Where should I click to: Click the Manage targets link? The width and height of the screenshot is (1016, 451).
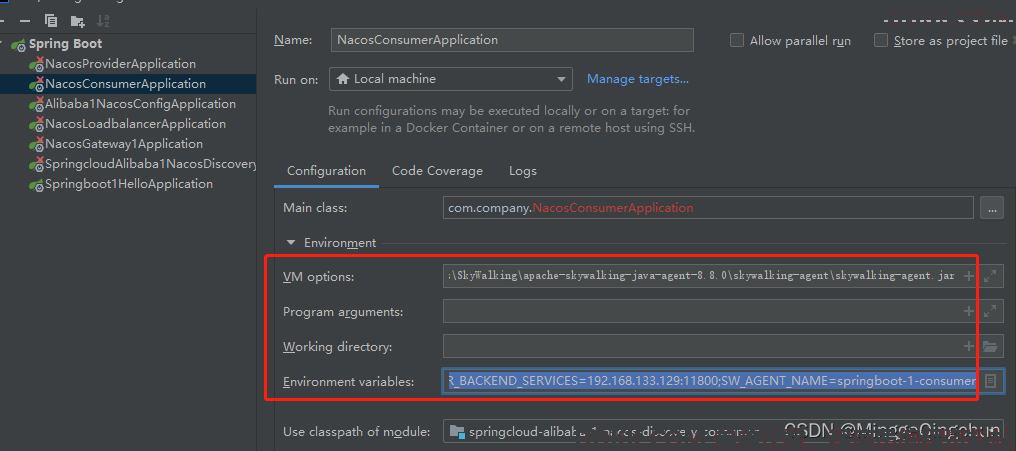(x=638, y=79)
